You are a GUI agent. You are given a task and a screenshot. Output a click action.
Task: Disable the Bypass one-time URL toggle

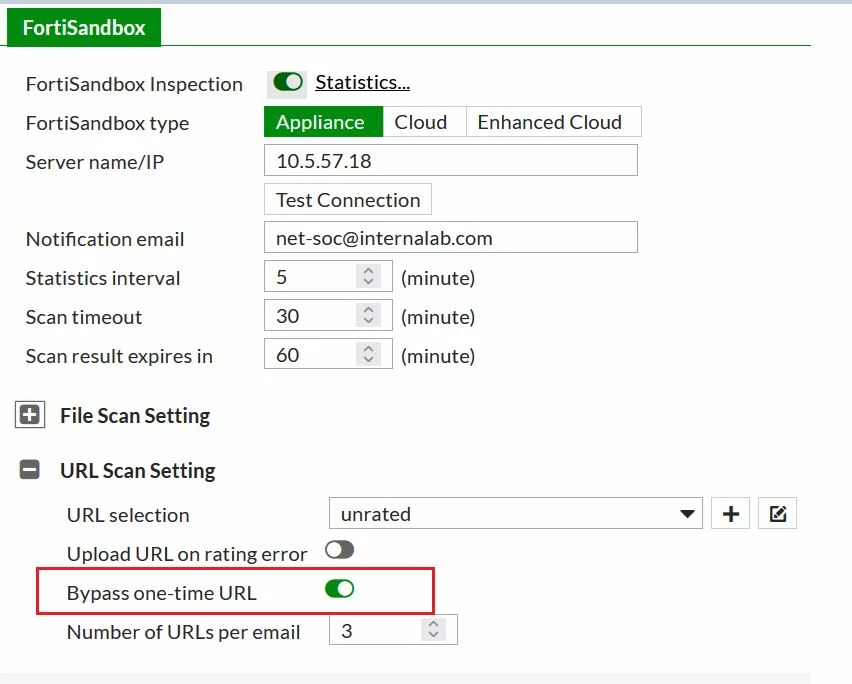point(340,589)
